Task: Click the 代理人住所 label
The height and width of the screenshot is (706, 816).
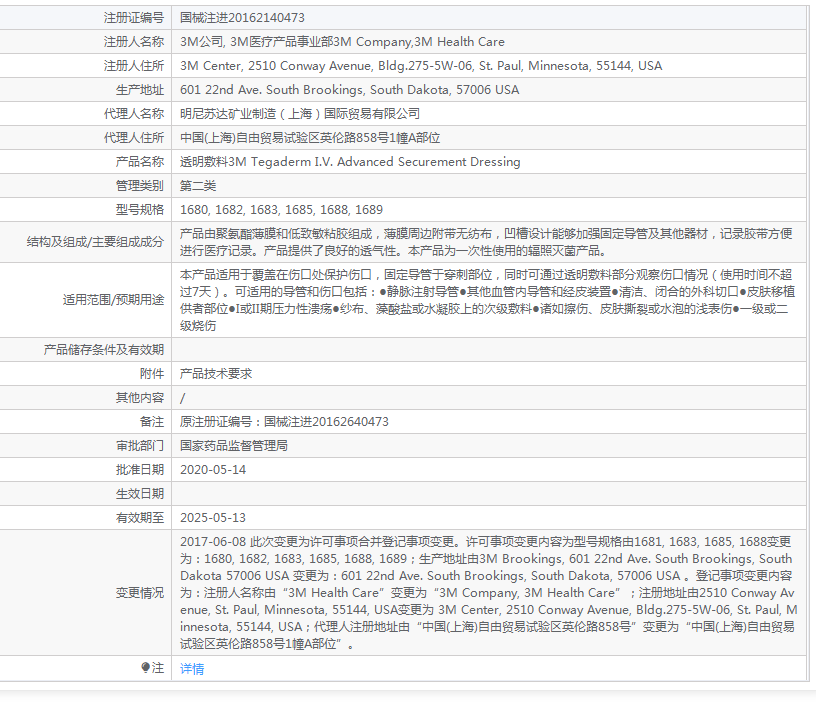Action: [134, 138]
